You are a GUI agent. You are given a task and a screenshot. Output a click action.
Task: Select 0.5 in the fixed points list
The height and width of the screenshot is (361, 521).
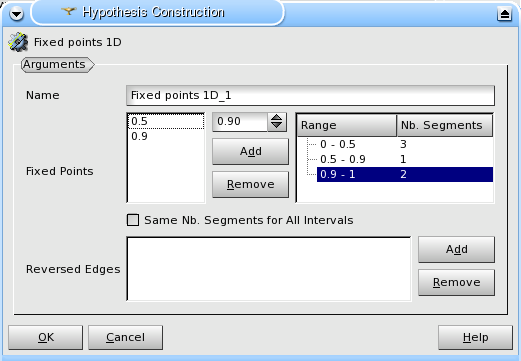[166, 121]
